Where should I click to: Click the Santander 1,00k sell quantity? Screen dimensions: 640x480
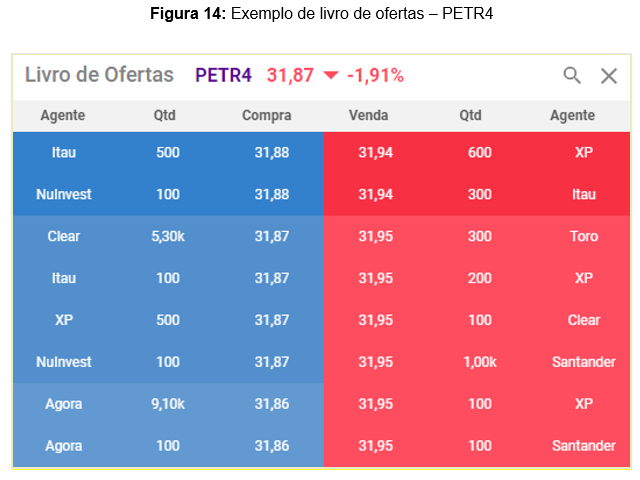479,362
